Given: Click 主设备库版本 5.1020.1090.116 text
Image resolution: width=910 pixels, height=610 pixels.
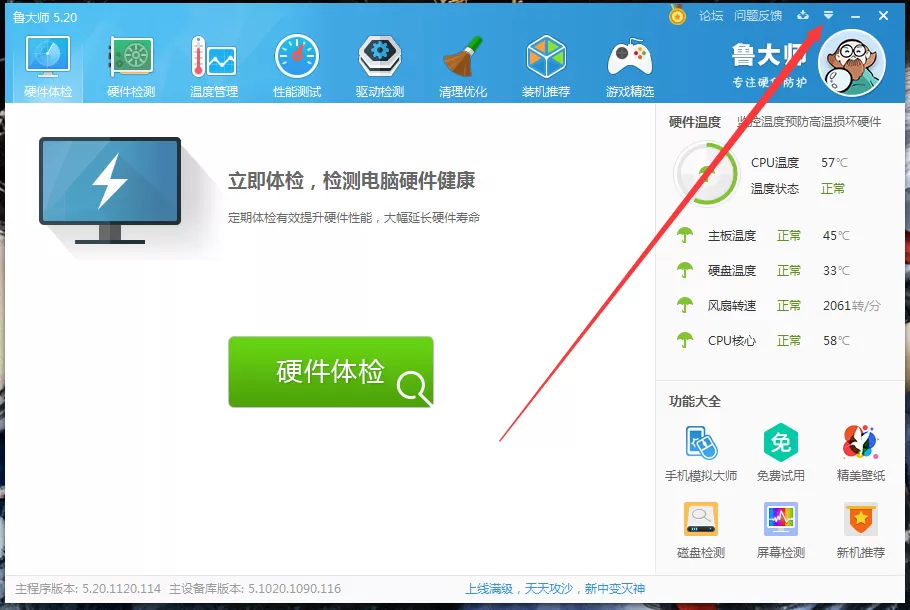Looking at the screenshot, I should 255,589.
